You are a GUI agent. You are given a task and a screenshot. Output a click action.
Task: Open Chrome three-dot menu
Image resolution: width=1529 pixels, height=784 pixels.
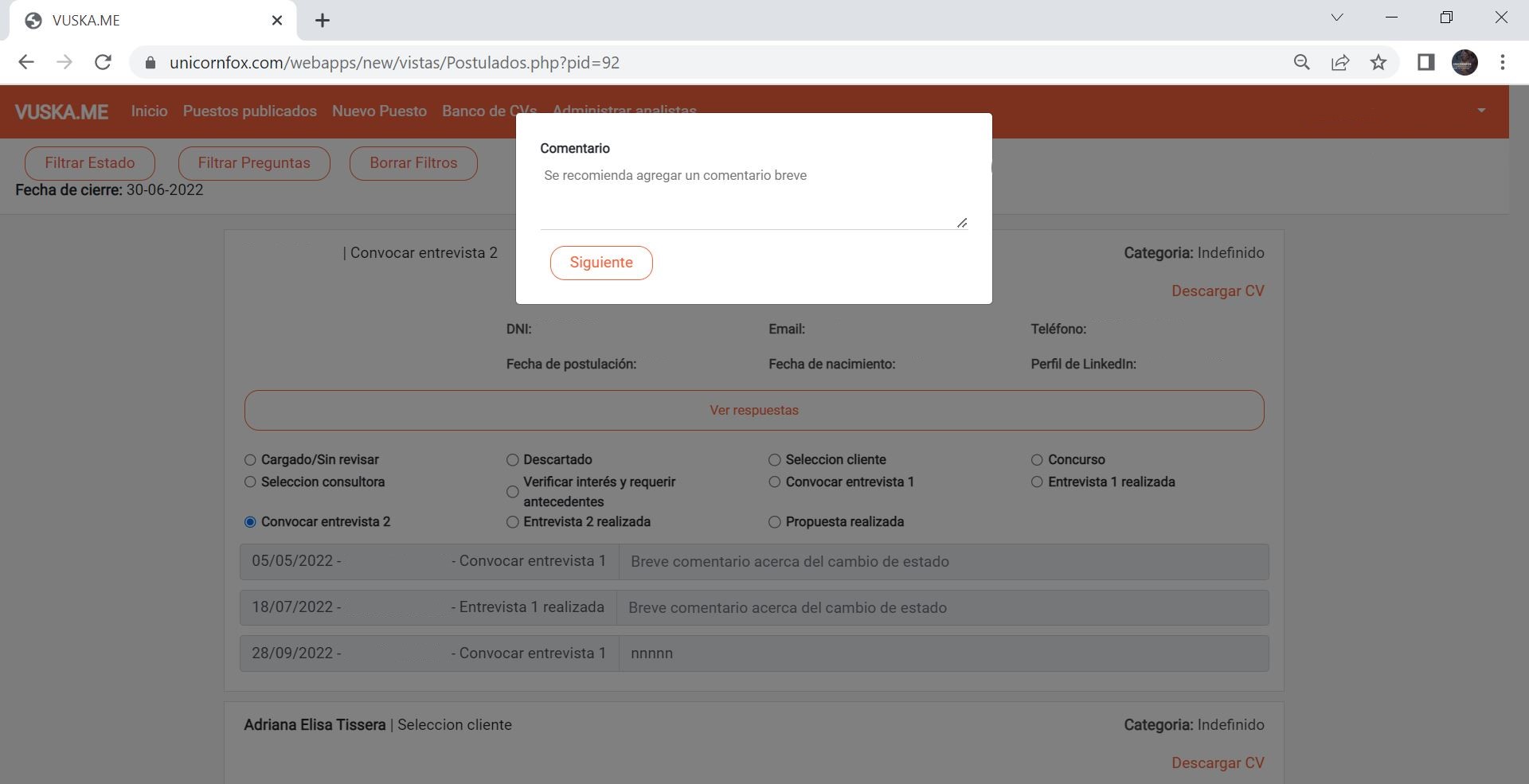click(1503, 62)
